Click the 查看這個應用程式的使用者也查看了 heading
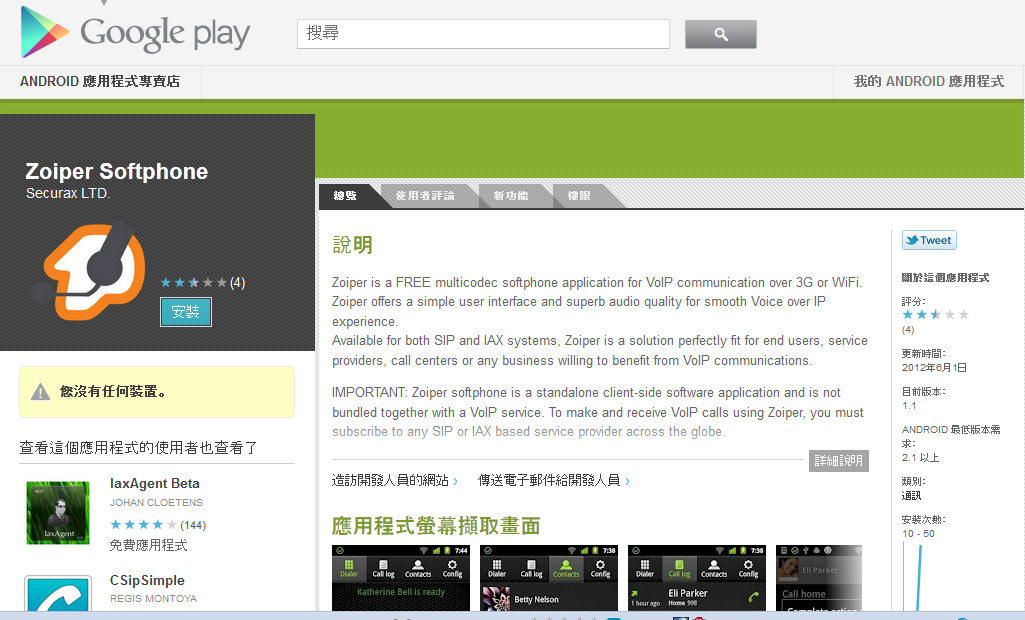Image resolution: width=1025 pixels, height=620 pixels. click(x=139, y=448)
